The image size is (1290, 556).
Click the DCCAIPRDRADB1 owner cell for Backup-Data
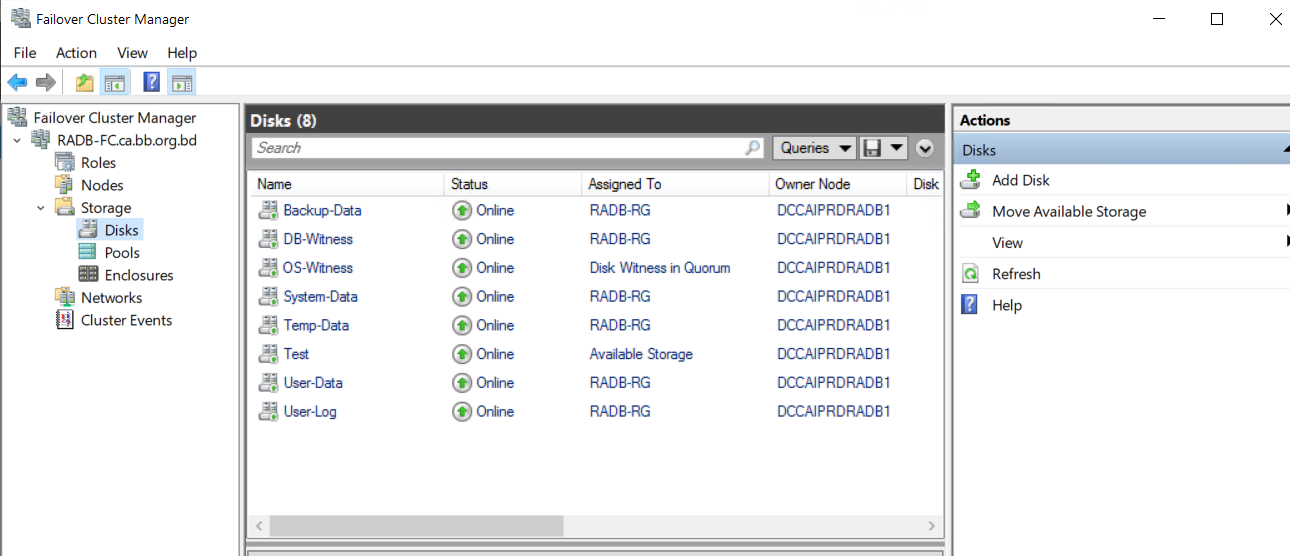[x=834, y=210]
